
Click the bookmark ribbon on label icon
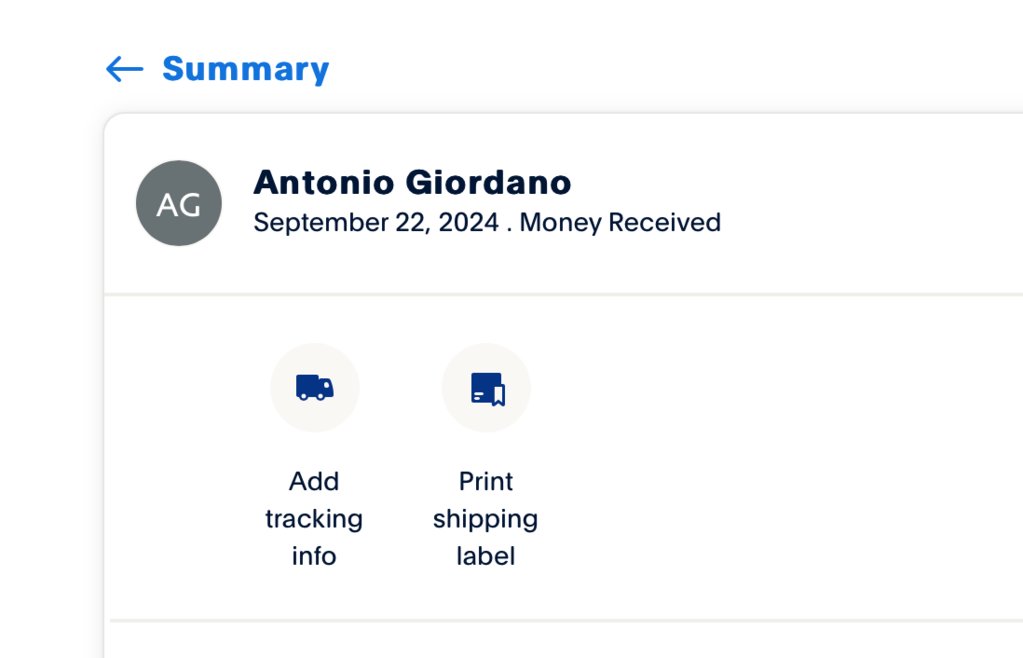coord(498,395)
